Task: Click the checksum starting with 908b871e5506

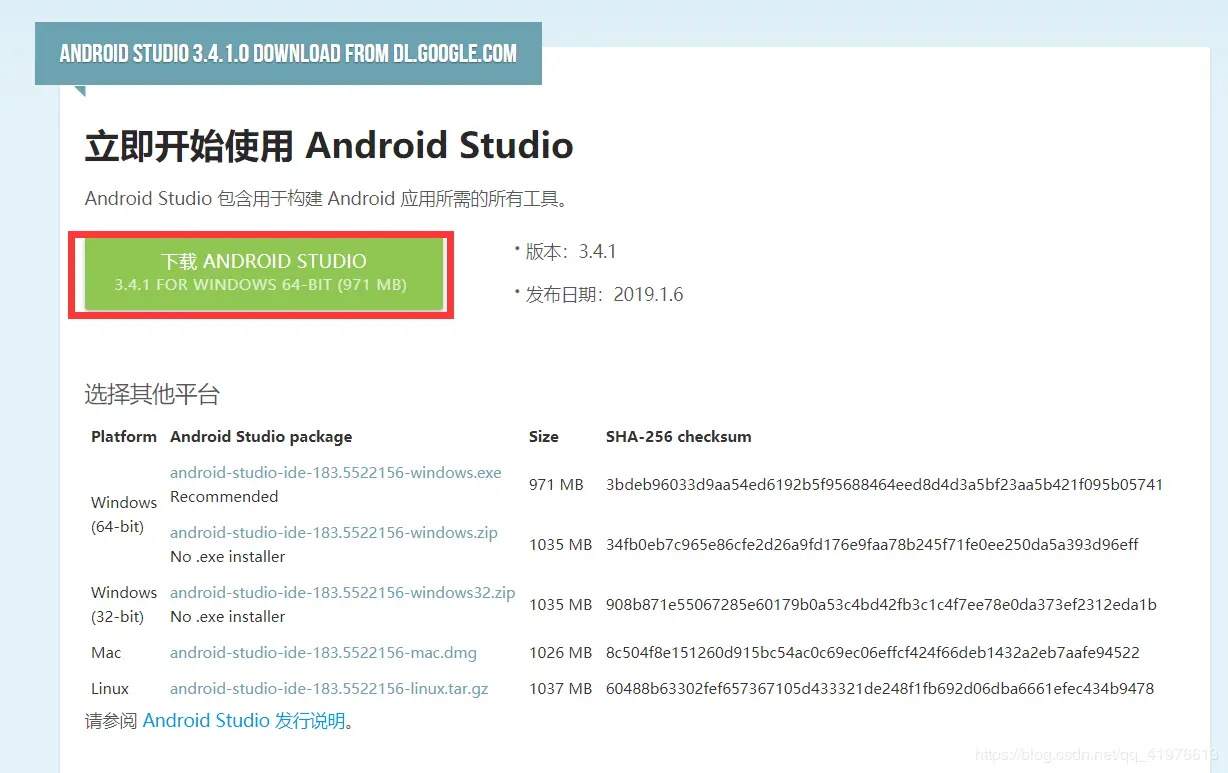Action: pos(881,604)
